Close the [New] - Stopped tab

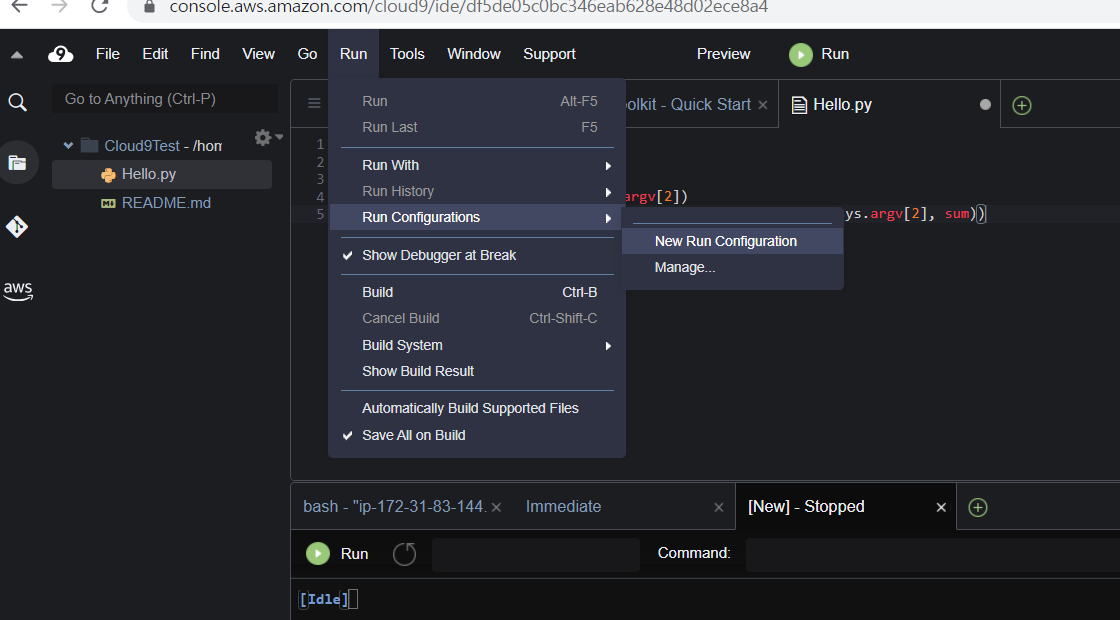pos(941,507)
